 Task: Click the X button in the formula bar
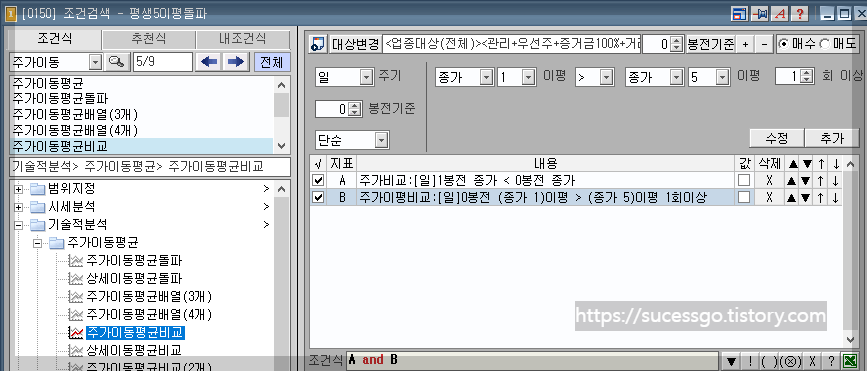812,361
